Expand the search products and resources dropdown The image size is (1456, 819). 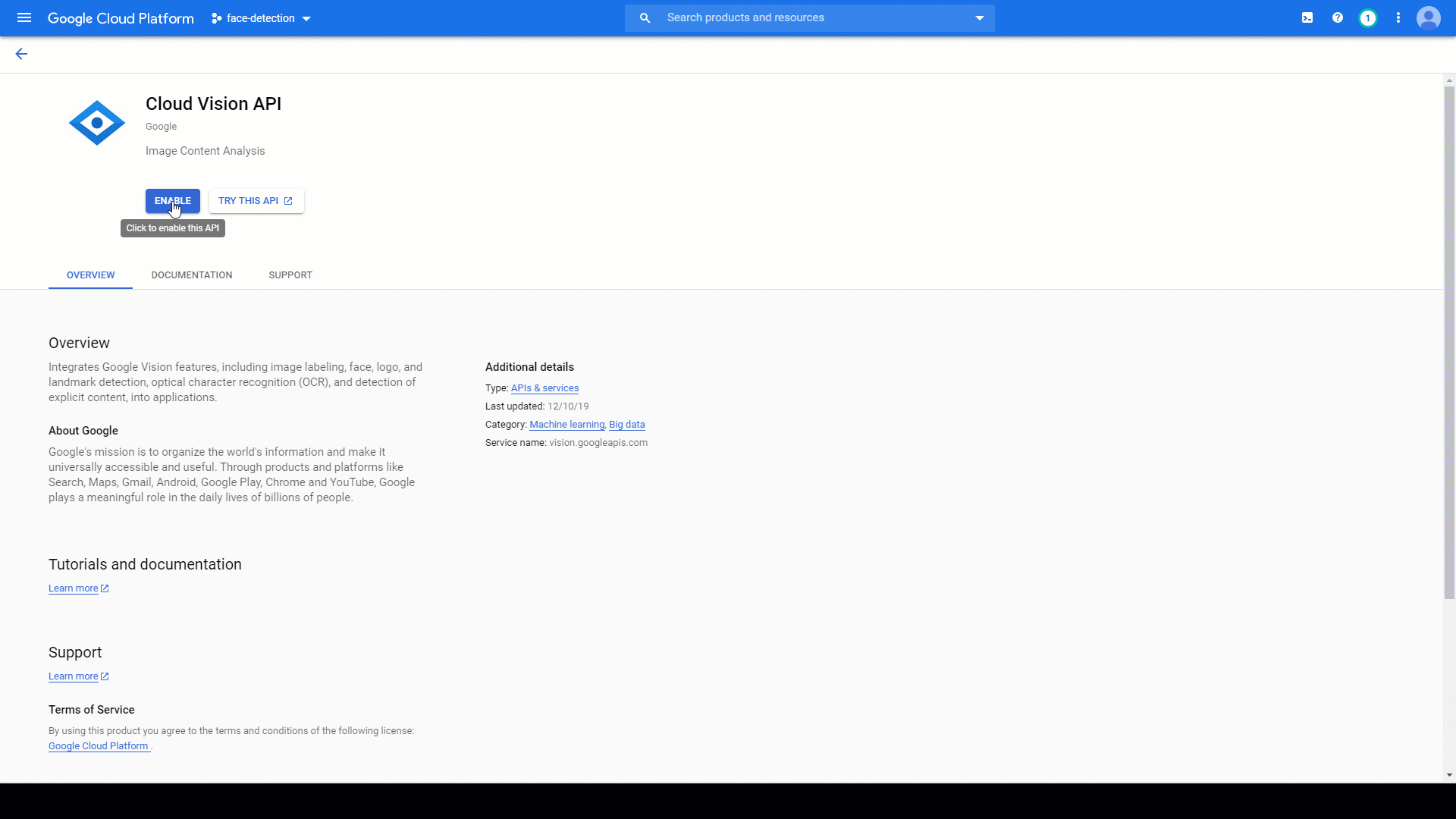pos(979,17)
